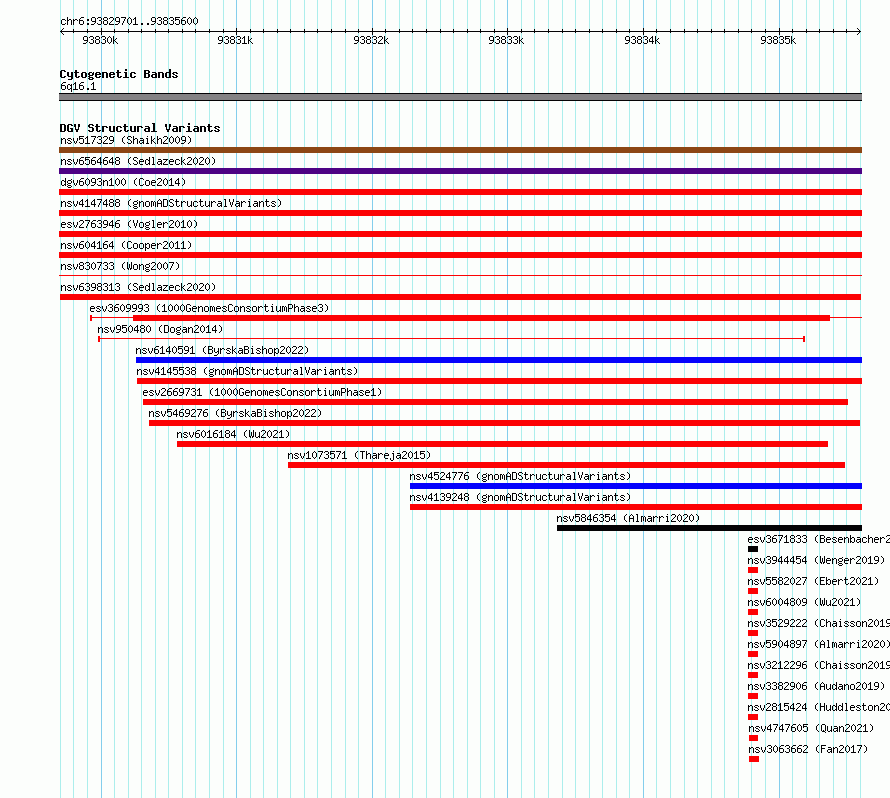890x798 pixels.
Task: Click the nsv4145538 (gnomADStructuralVariants) label
Action: 247,371
